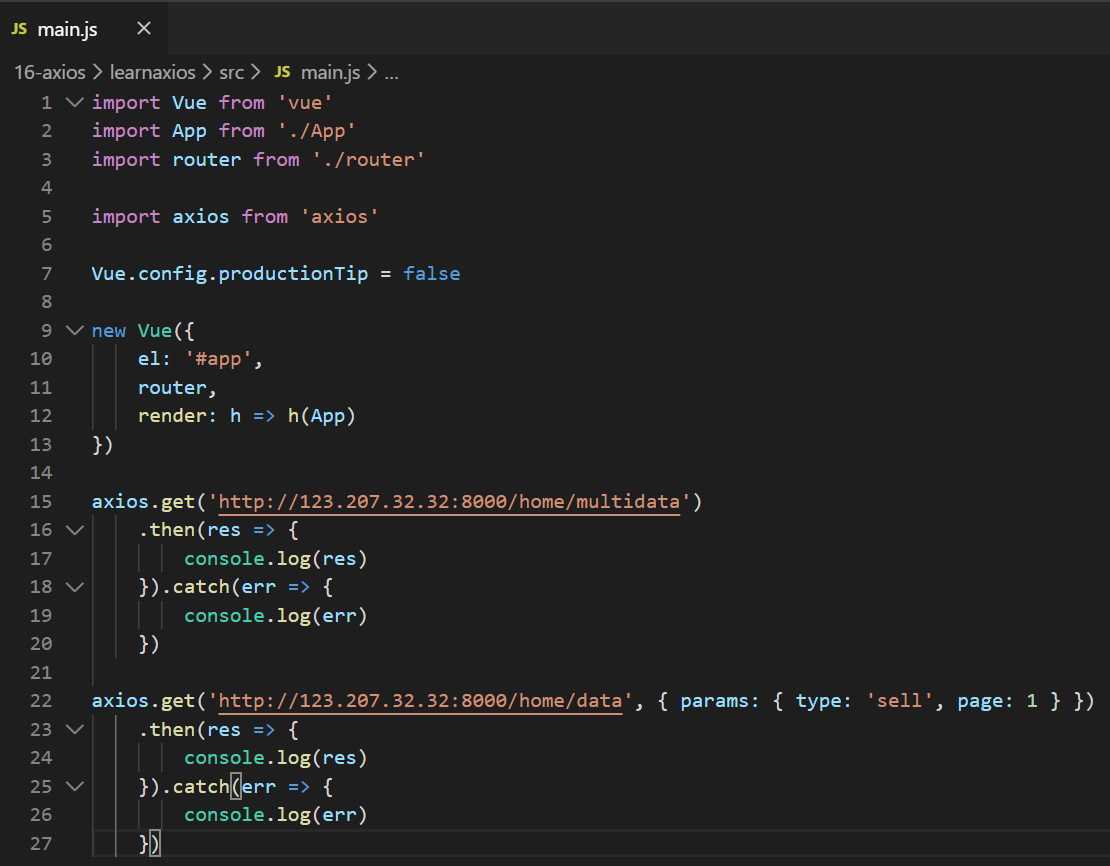This screenshot has width=1110, height=866.
Task: Click the JS file icon in the main.js tab
Action: click(x=19, y=28)
